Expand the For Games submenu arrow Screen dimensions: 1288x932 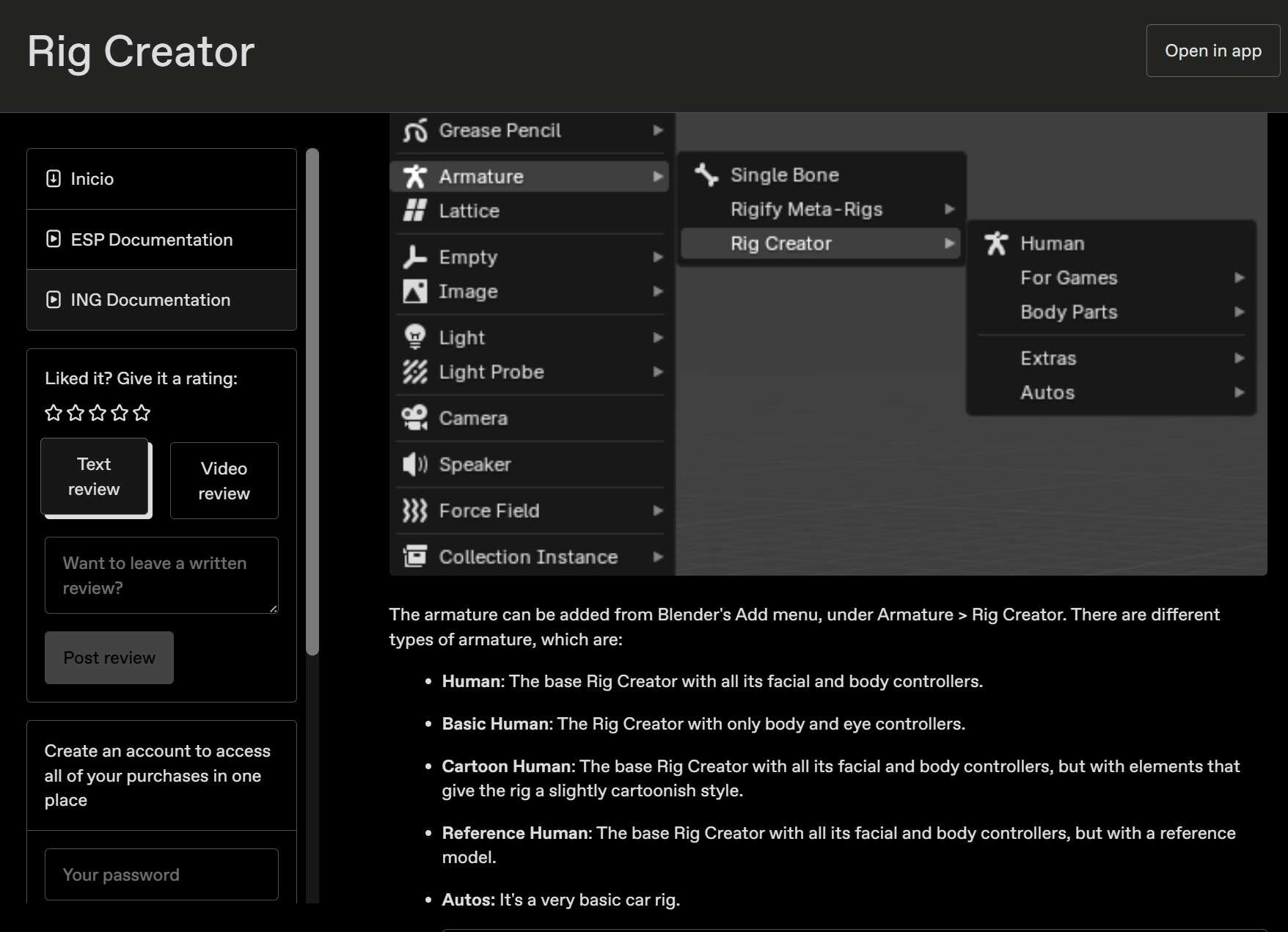tap(1240, 278)
